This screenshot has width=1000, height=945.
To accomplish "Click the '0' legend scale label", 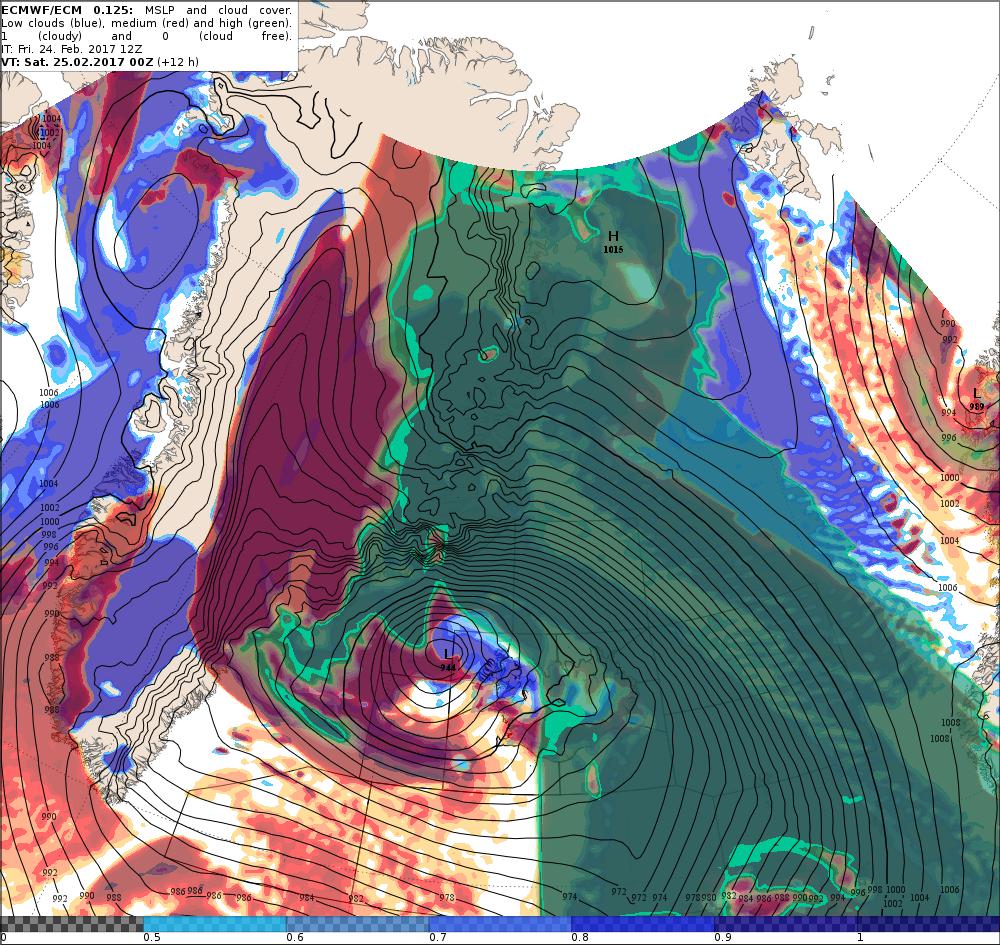I will click(x=3, y=937).
